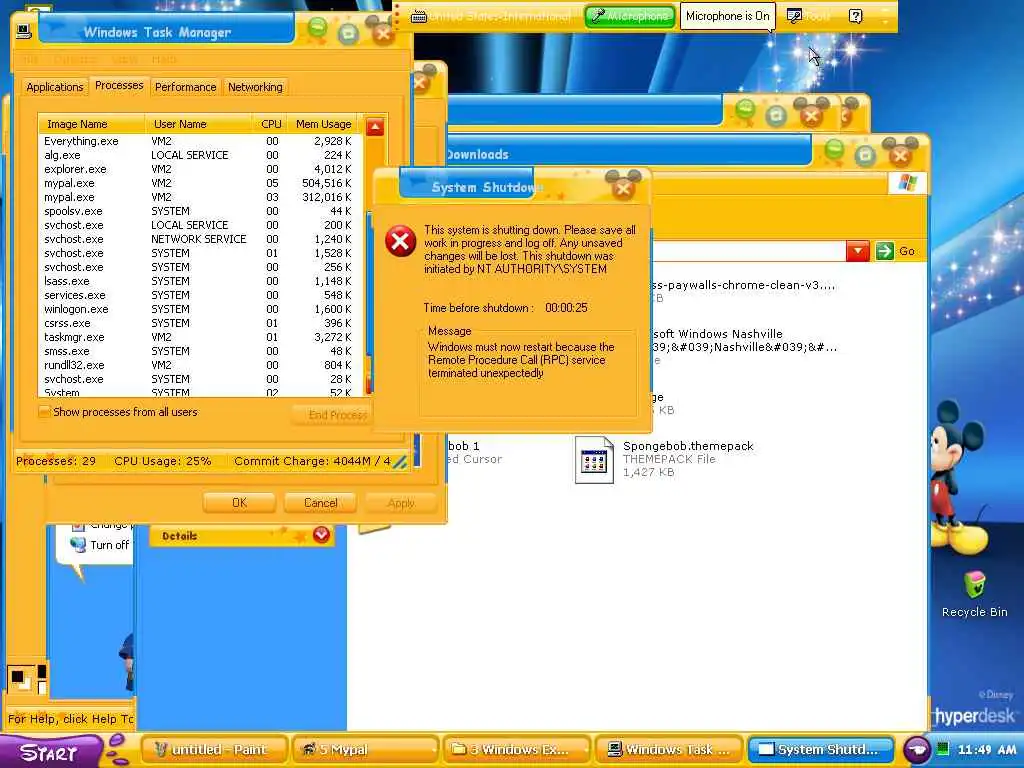Select the services.exe process row
Image resolution: width=1024 pixels, height=768 pixels.
point(199,295)
